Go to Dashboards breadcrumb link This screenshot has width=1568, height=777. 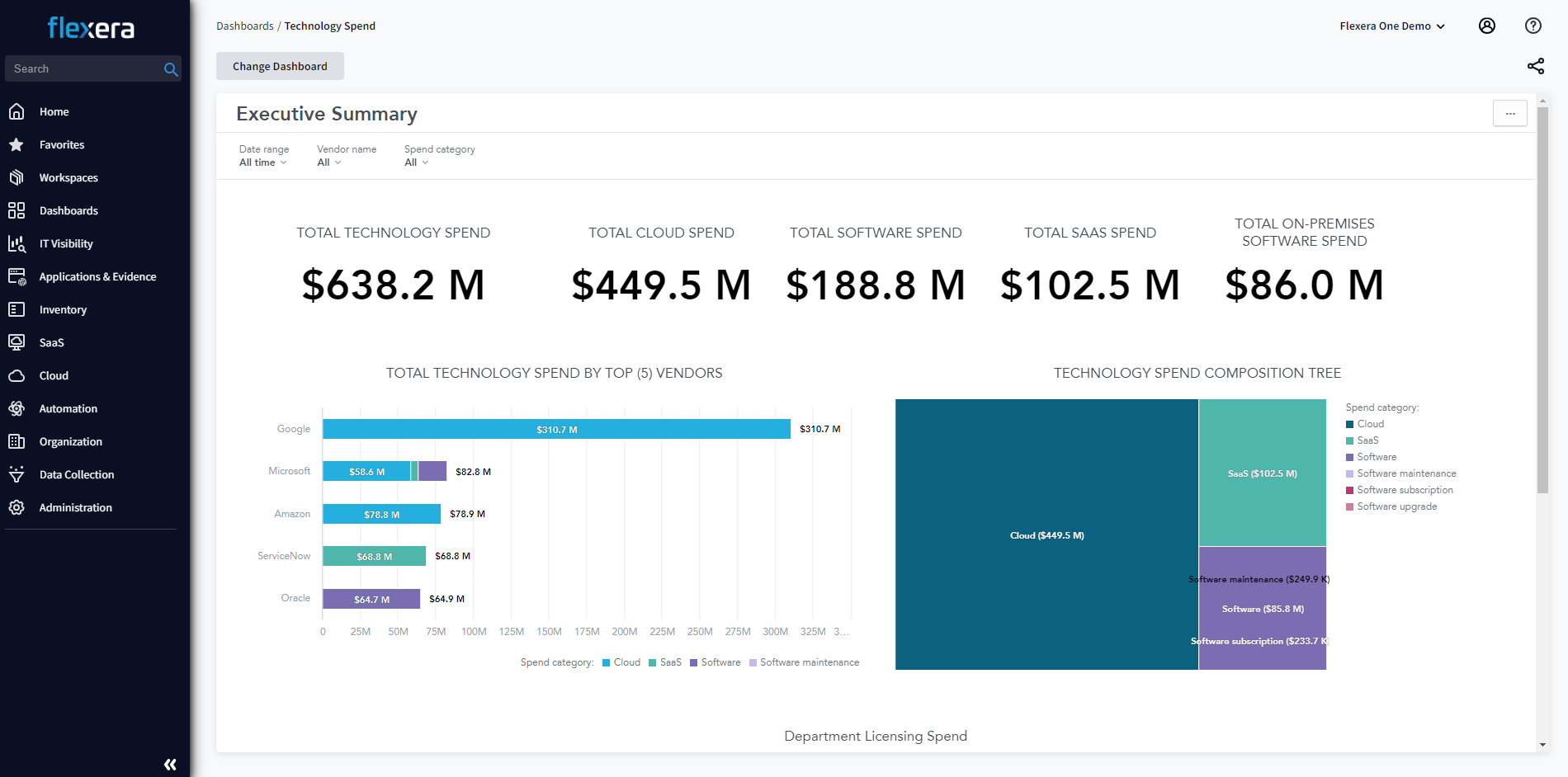click(x=244, y=26)
